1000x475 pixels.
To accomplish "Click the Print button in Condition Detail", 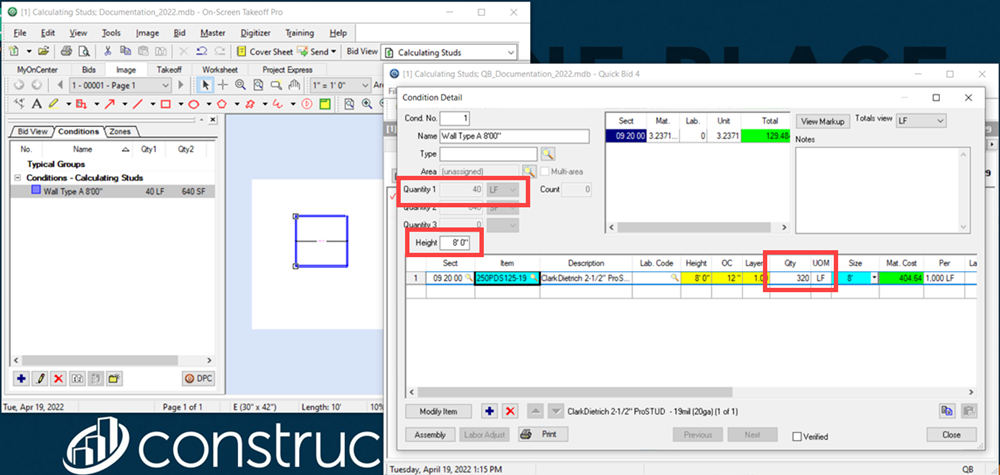I will 543,434.
